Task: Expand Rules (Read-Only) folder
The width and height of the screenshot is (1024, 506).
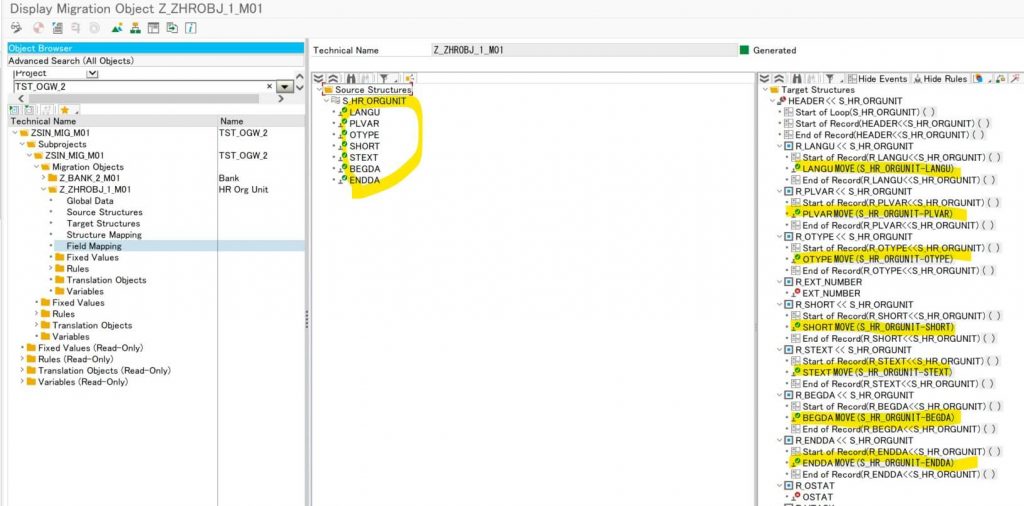Action: point(22,359)
